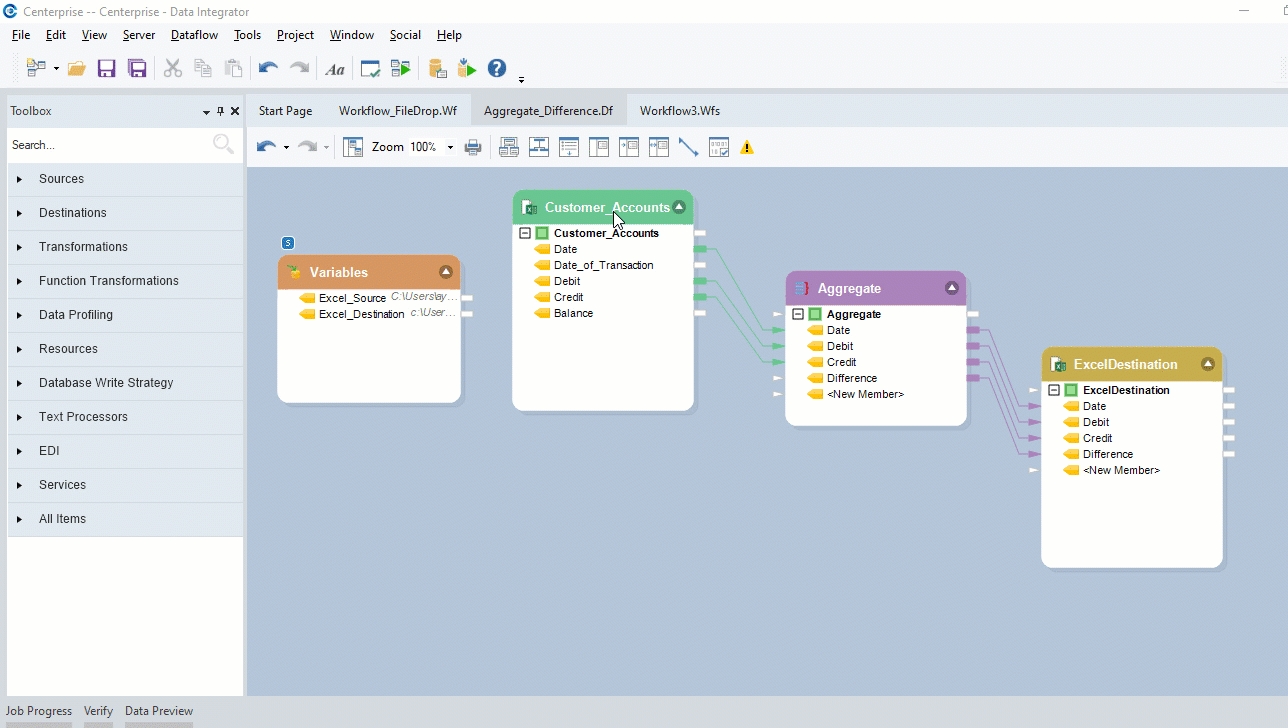This screenshot has height=728, width=1288.
Task: Minimize the Variables object box
Action: tap(446, 272)
